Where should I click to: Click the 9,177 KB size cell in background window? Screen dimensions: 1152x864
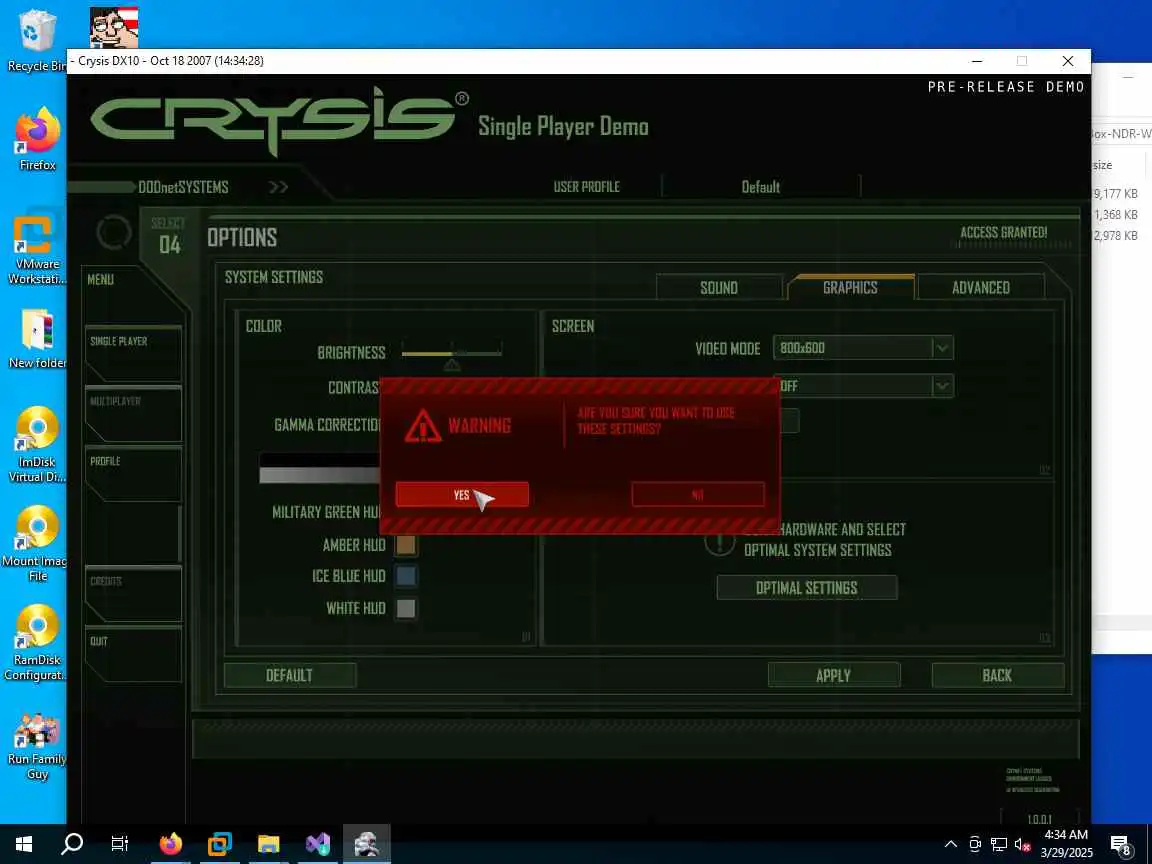1116,194
